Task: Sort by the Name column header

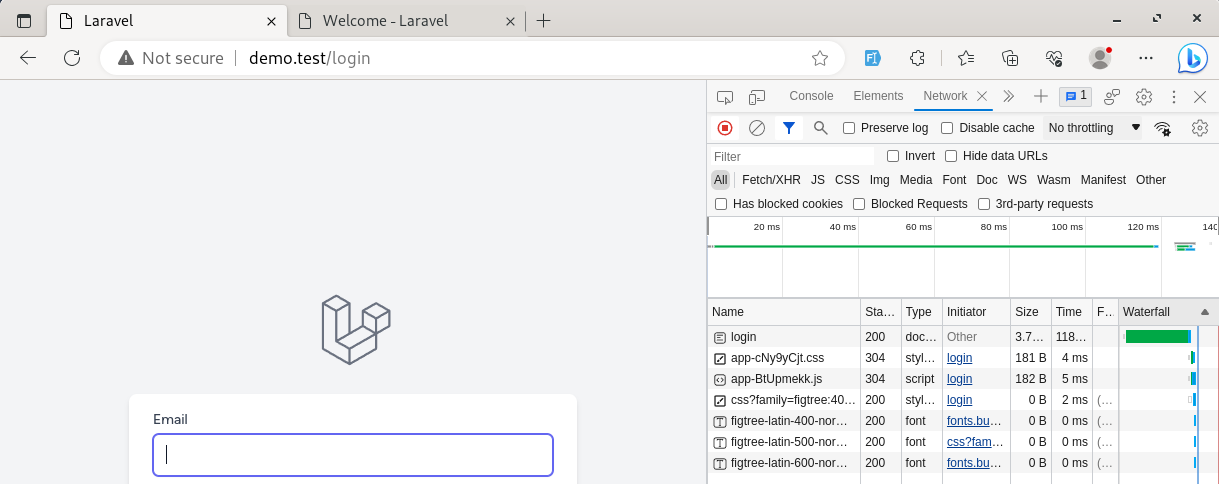Action: coord(784,312)
